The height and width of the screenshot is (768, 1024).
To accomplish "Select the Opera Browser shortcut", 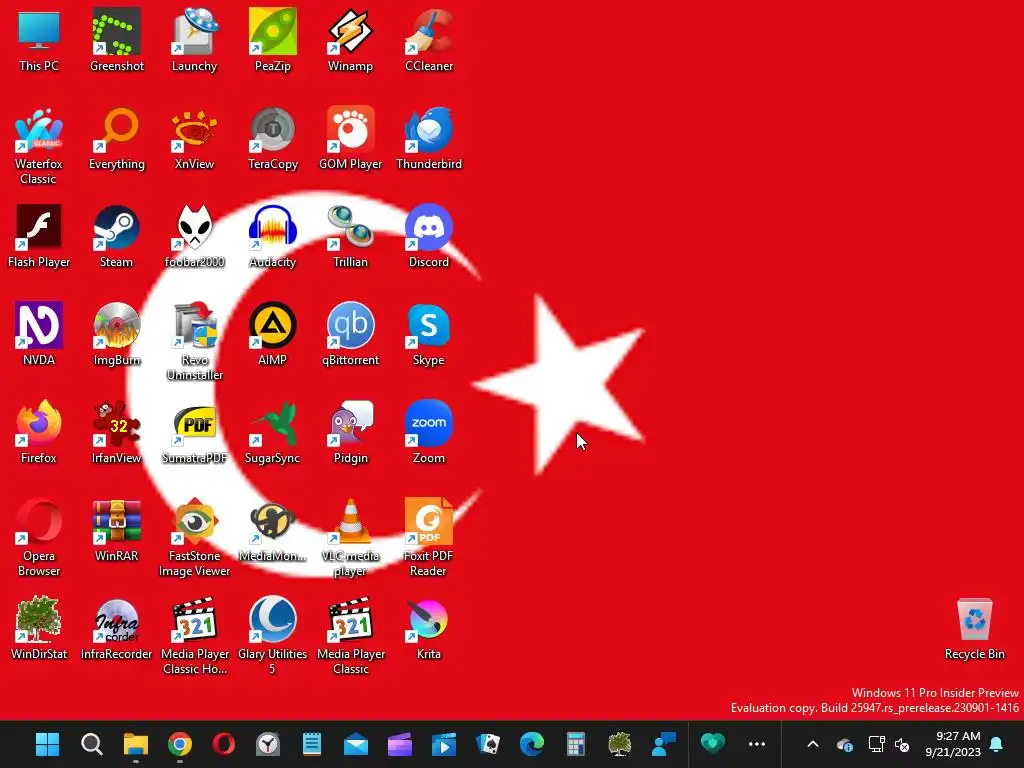I will click(39, 538).
